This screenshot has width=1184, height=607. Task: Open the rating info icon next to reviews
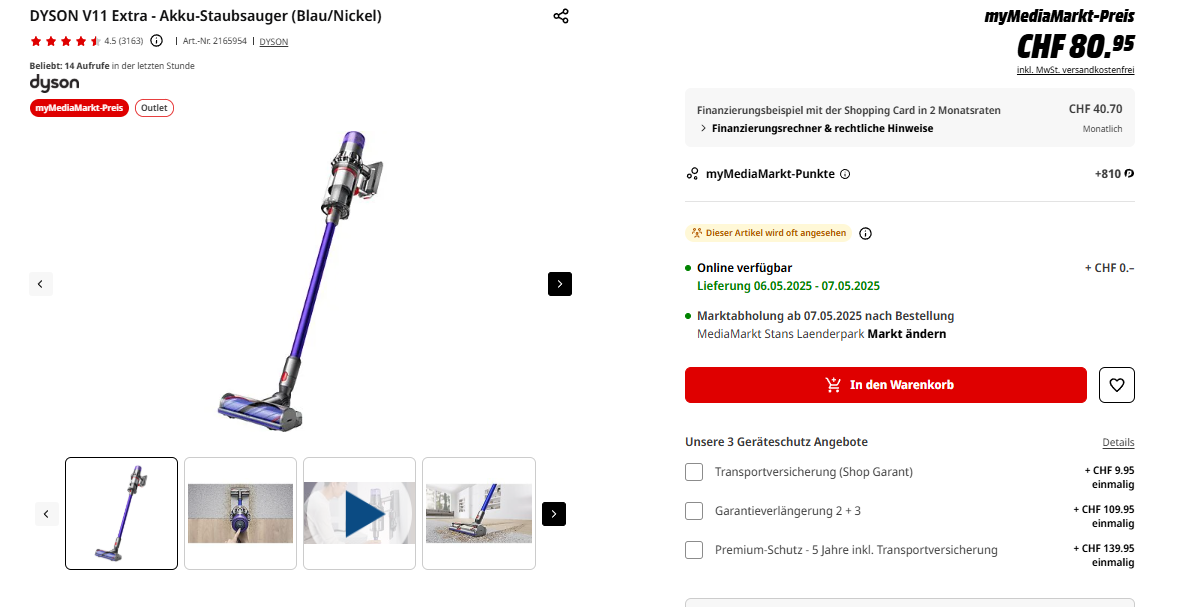156,41
